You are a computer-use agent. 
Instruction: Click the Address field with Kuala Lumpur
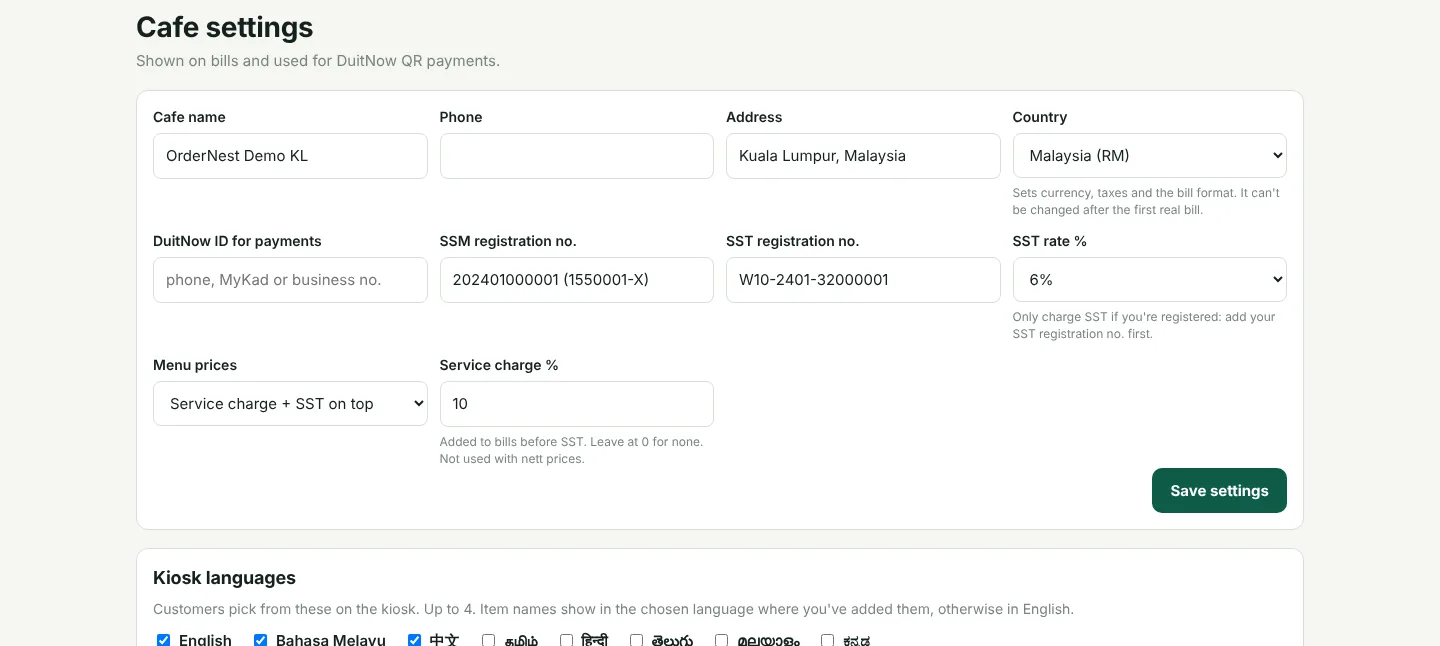pos(863,156)
